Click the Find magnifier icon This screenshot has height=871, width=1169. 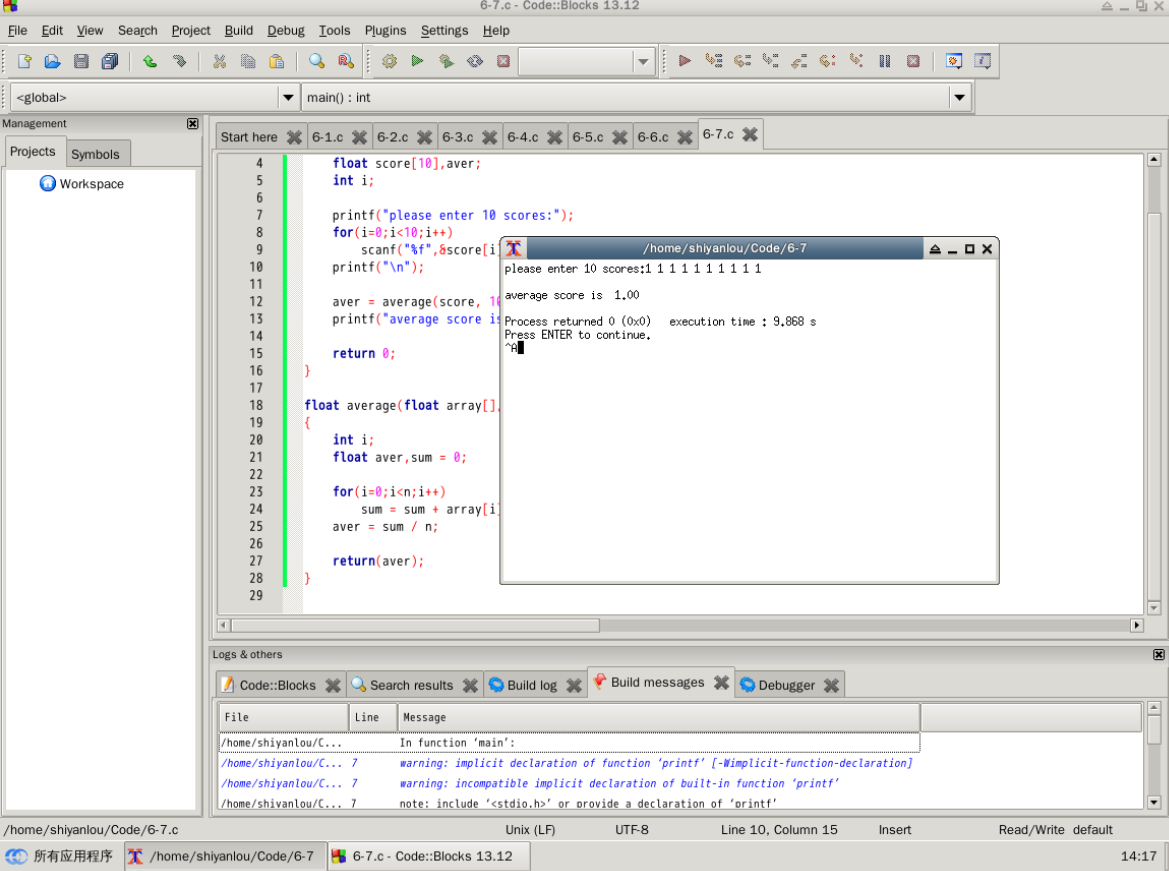316,61
